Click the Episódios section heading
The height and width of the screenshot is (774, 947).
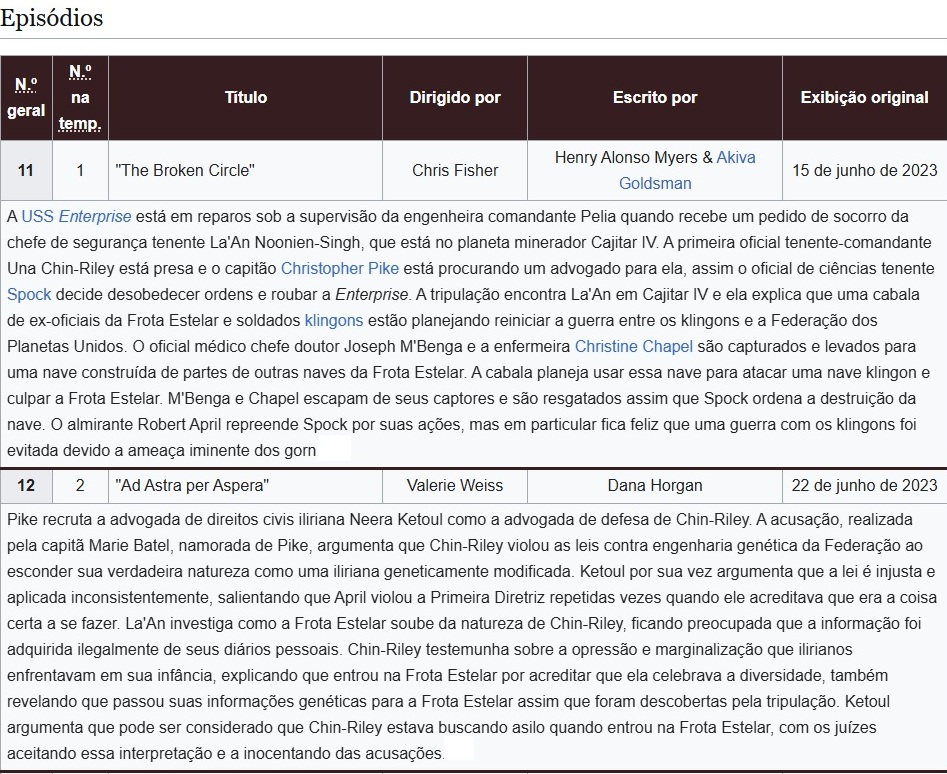tap(52, 18)
